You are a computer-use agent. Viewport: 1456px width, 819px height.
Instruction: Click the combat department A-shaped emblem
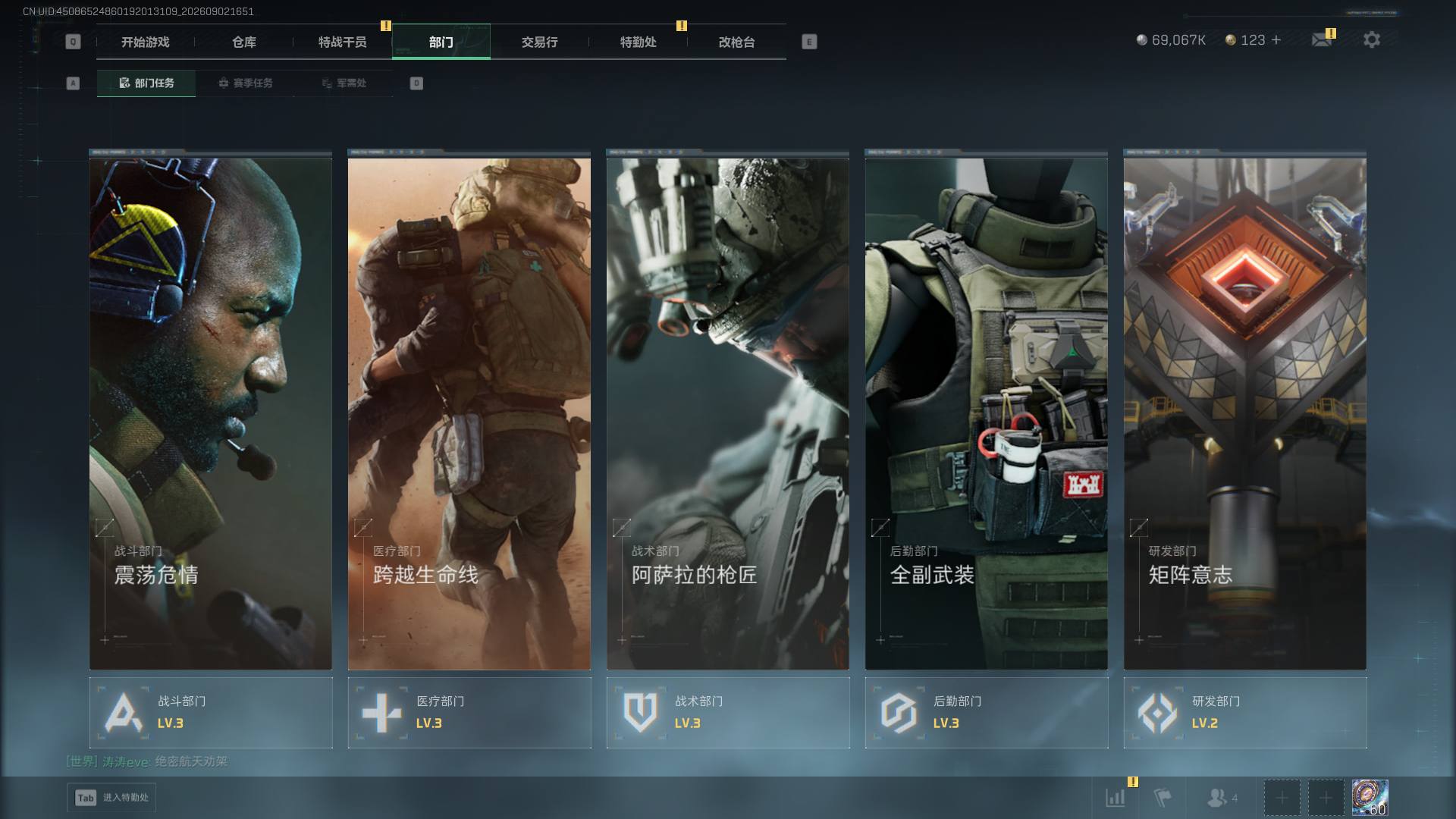coord(123,713)
